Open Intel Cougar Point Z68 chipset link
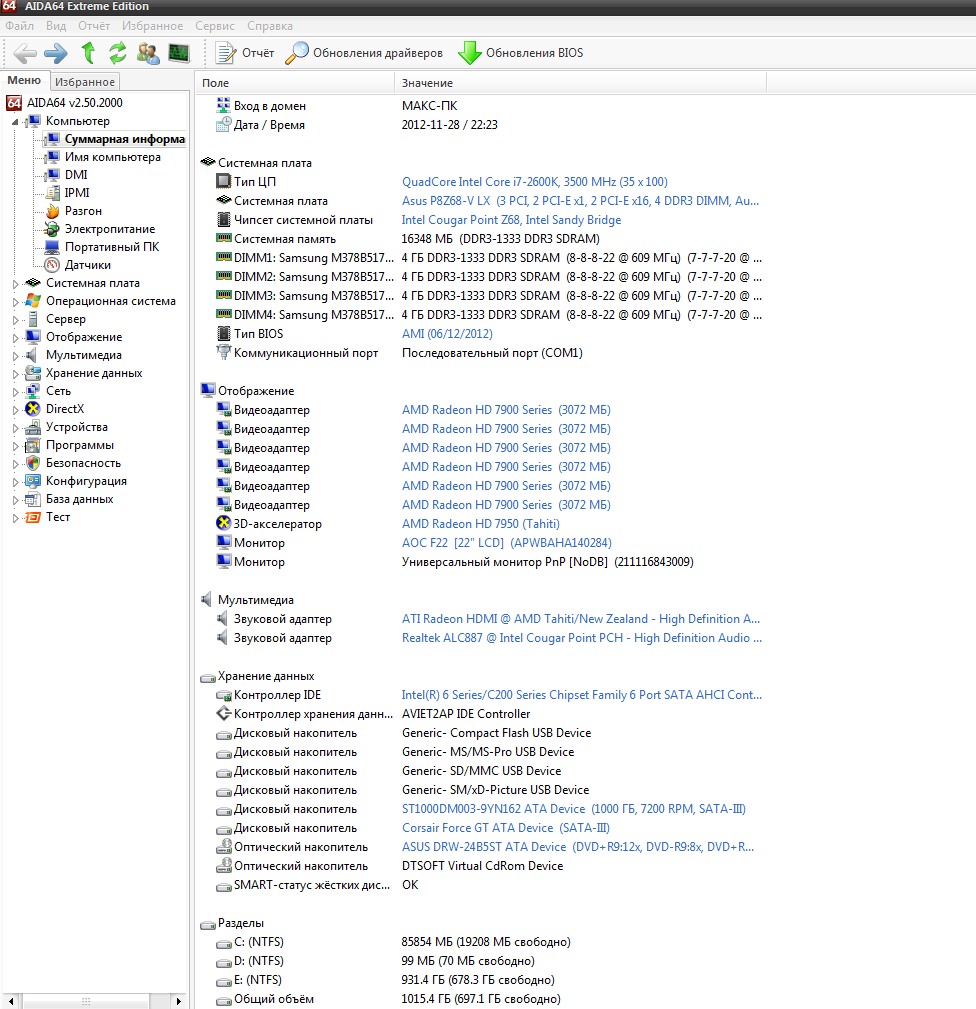The image size is (976, 1009). [x=511, y=220]
